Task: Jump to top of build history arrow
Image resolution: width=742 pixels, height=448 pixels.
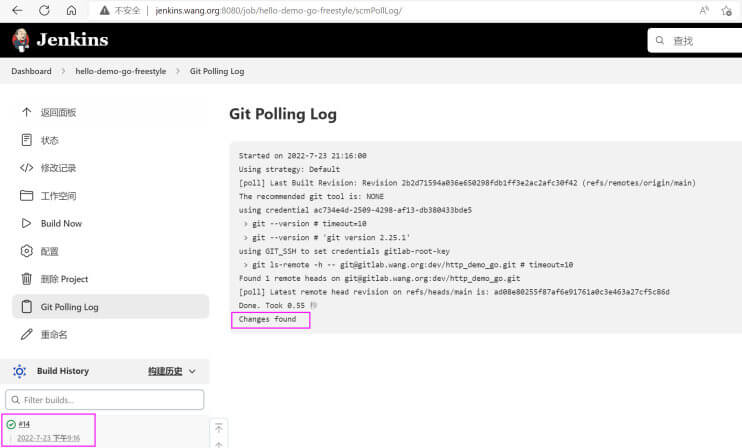Action: tap(219, 428)
